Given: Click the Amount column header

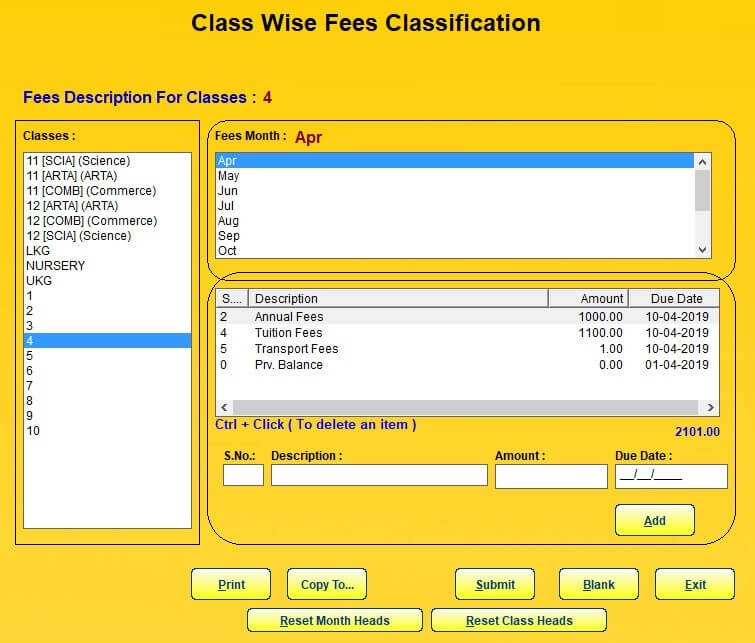Looking at the screenshot, I should pos(588,298).
